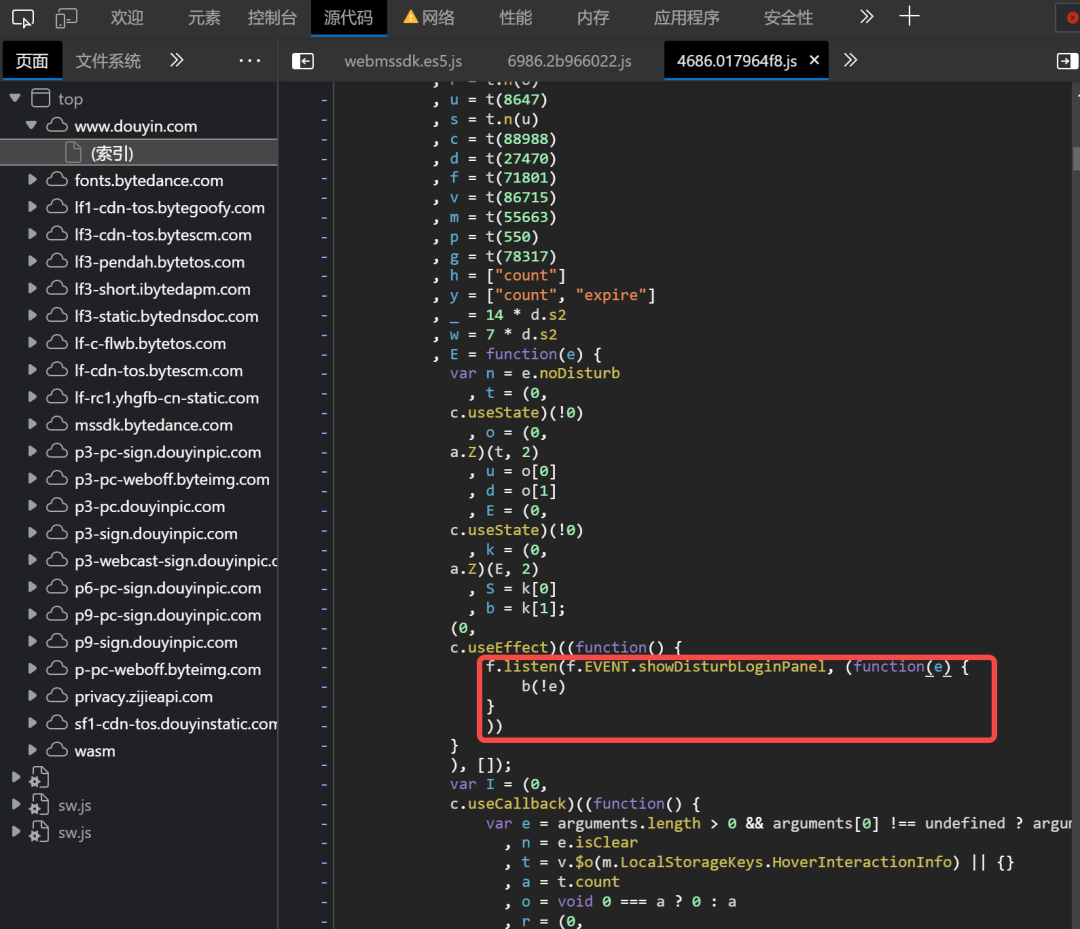This screenshot has height=929, width=1080.
Task: Open the 内存 tab
Action: [x=593, y=18]
